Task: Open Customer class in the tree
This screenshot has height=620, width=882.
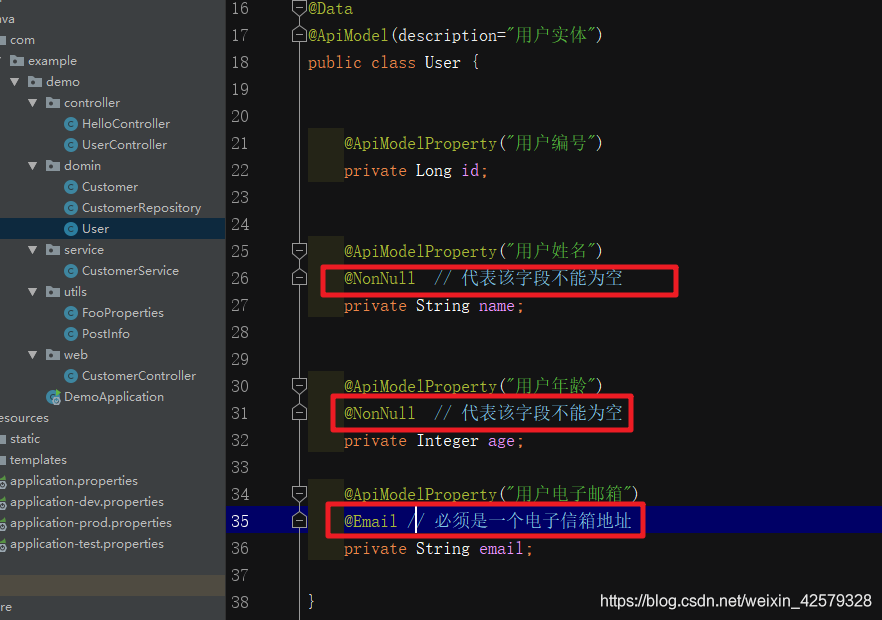Action: coord(110,187)
